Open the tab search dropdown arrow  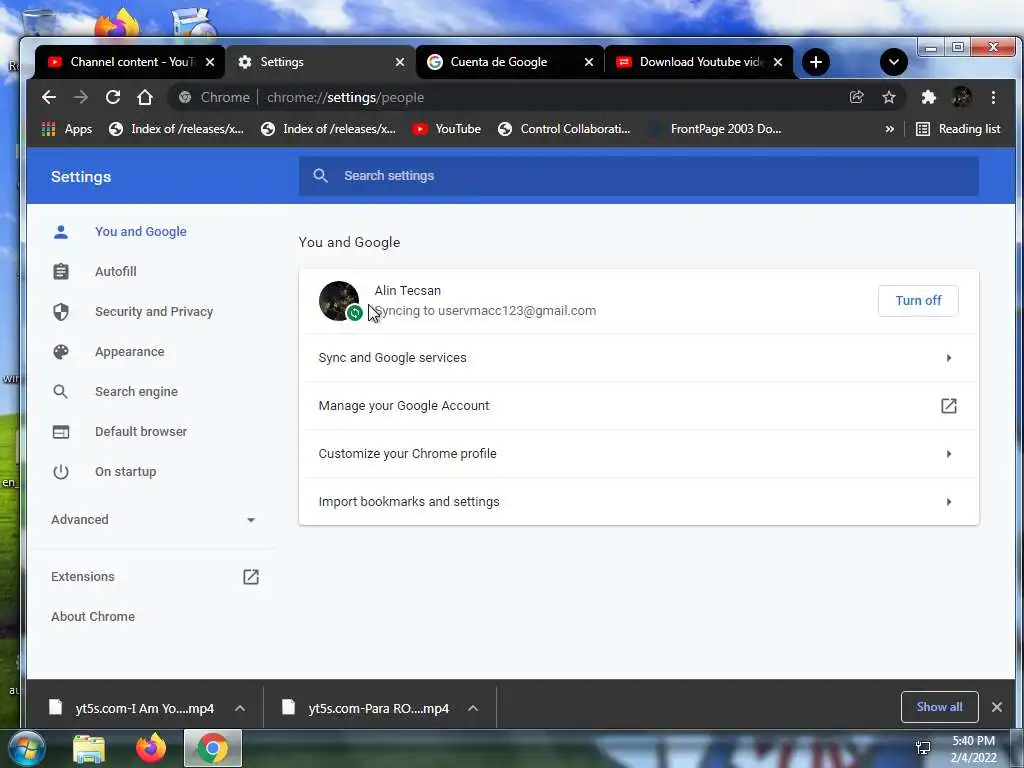[893, 62]
